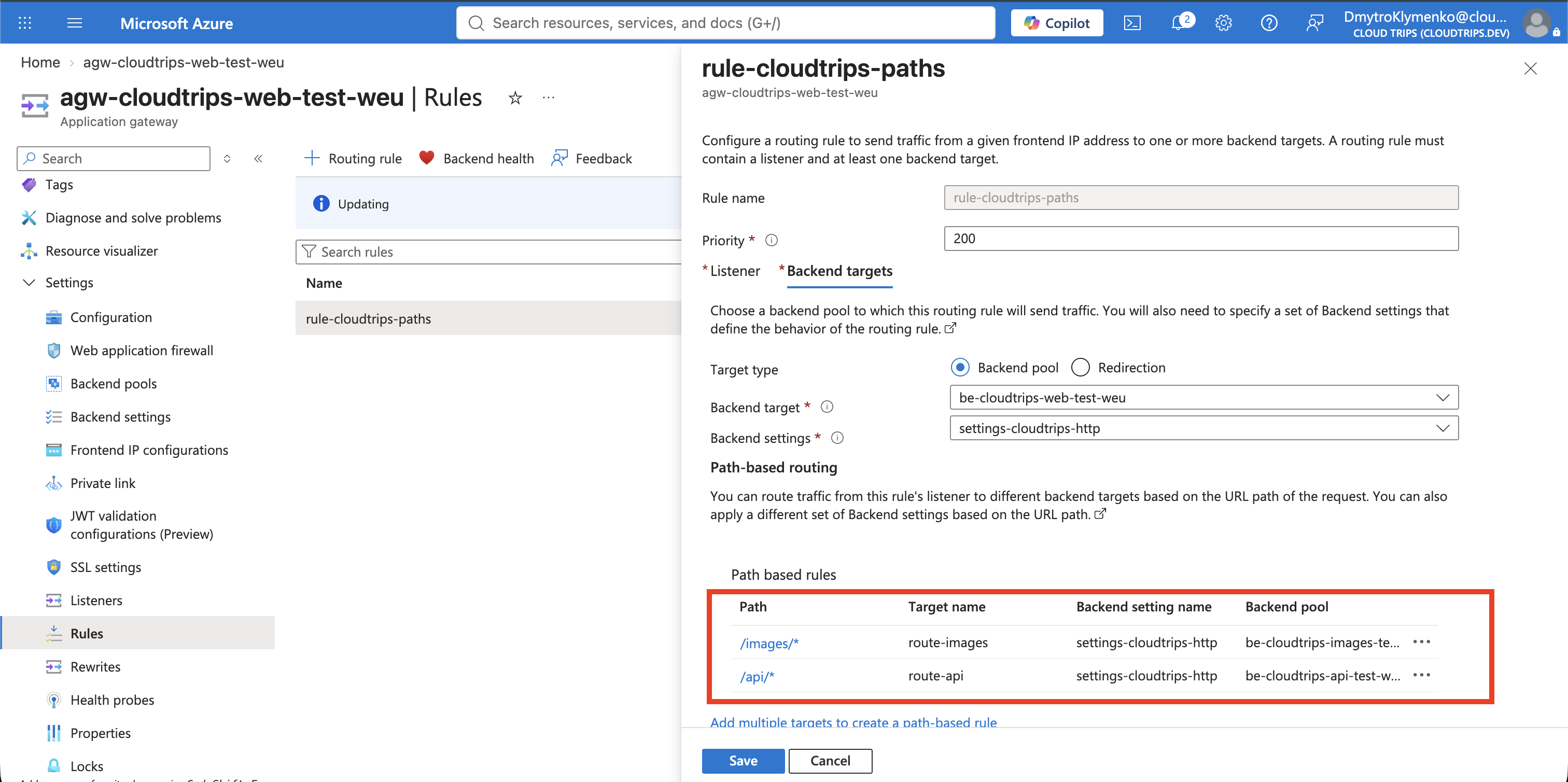Click Feedback in the Rules toolbar
The height and width of the screenshot is (782, 1568).
pos(592,159)
